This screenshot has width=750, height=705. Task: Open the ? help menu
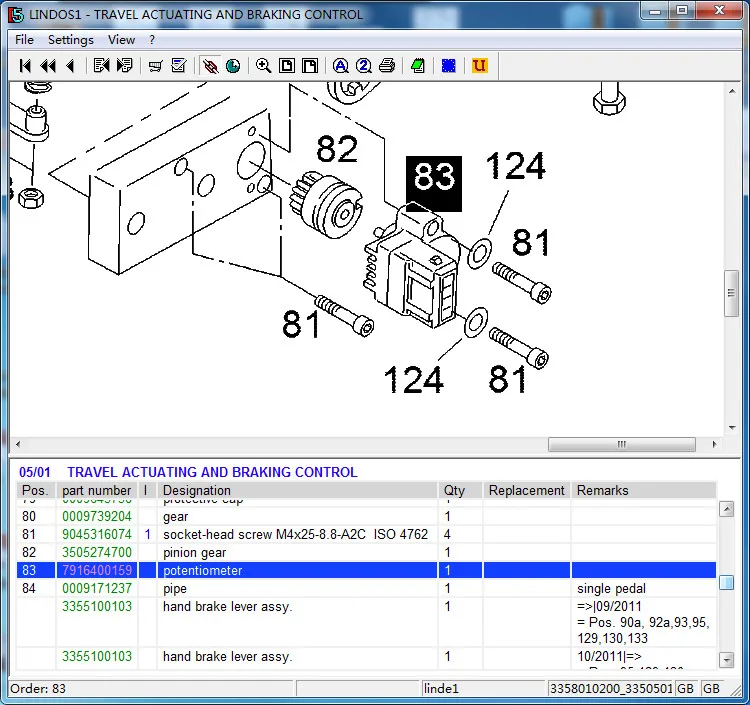point(152,40)
